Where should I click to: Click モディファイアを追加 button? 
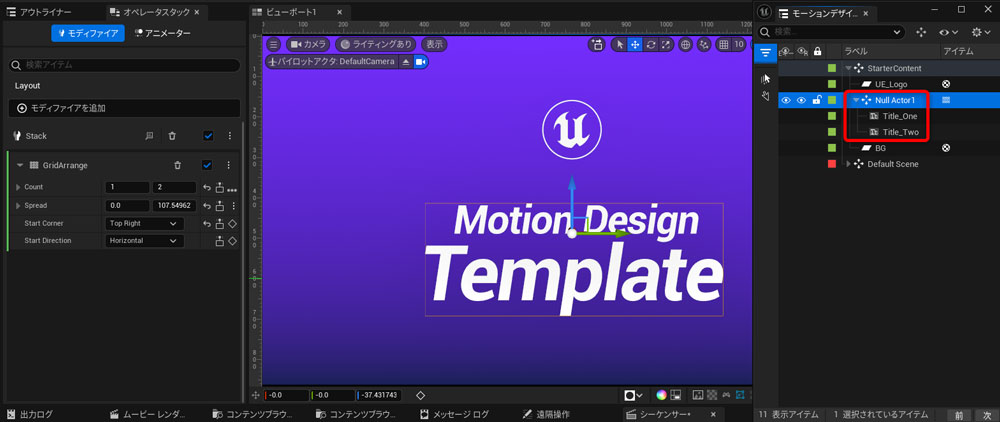(x=124, y=108)
